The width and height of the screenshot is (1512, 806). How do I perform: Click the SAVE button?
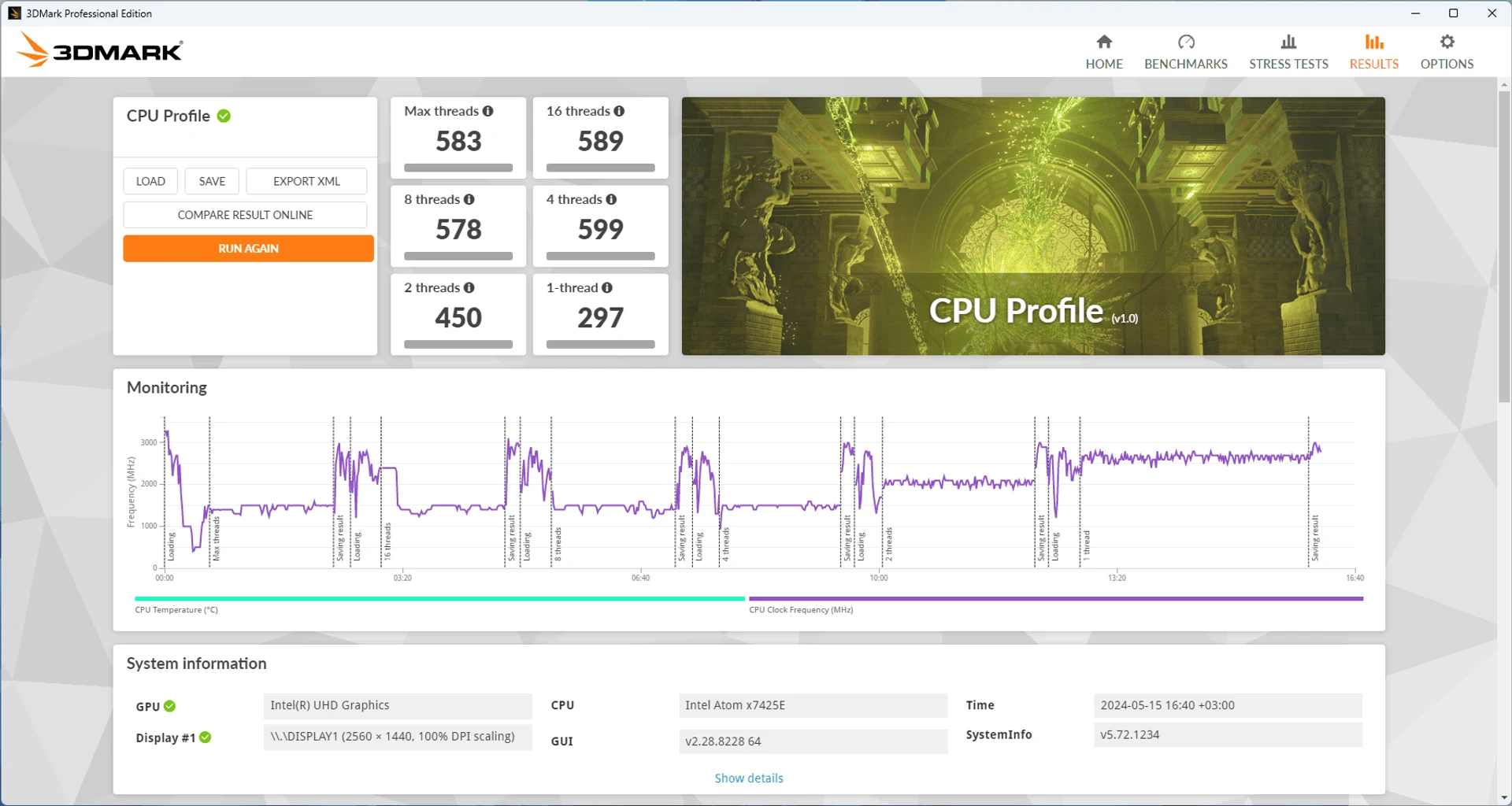coord(212,181)
